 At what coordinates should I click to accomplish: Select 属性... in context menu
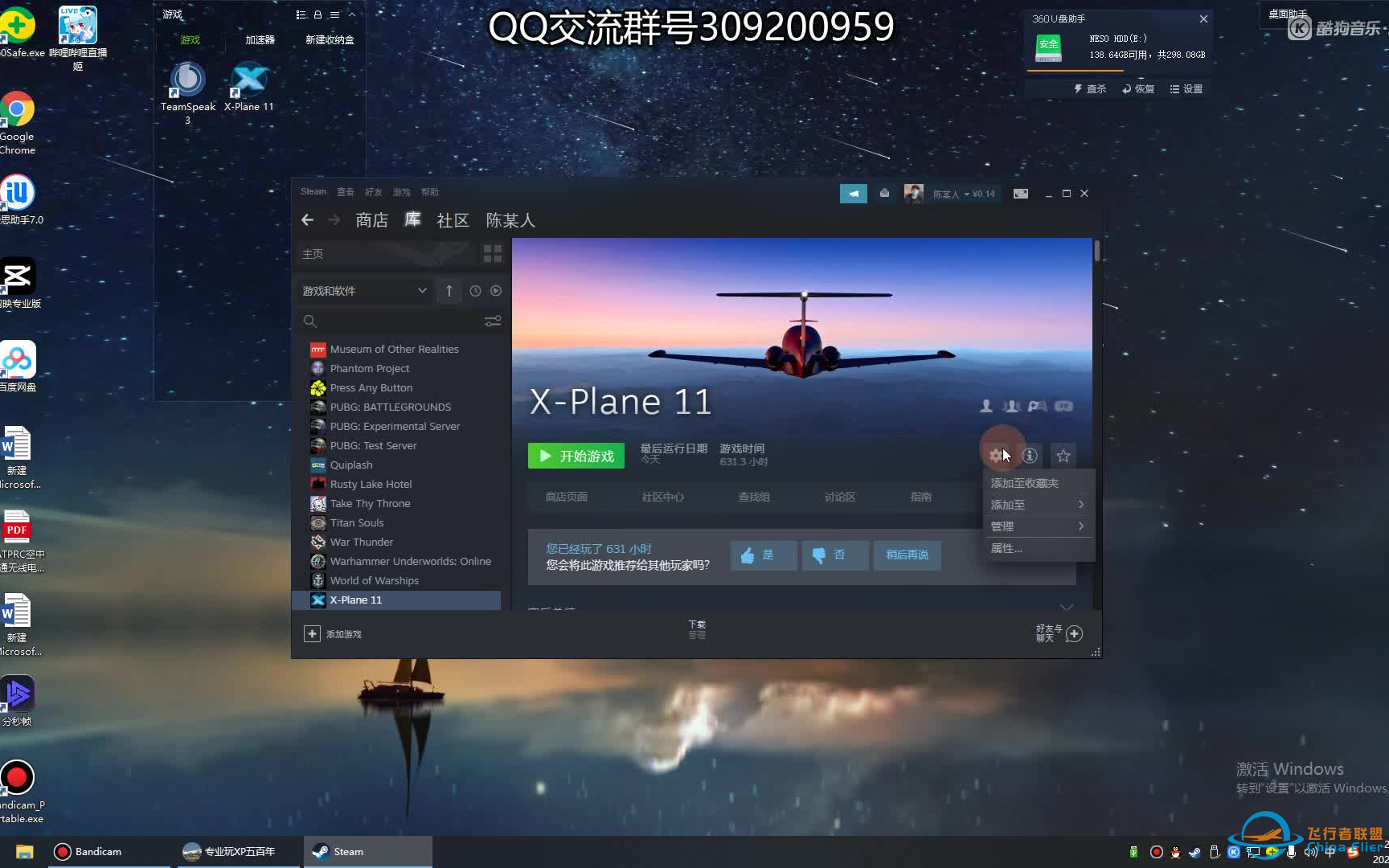(x=1006, y=548)
